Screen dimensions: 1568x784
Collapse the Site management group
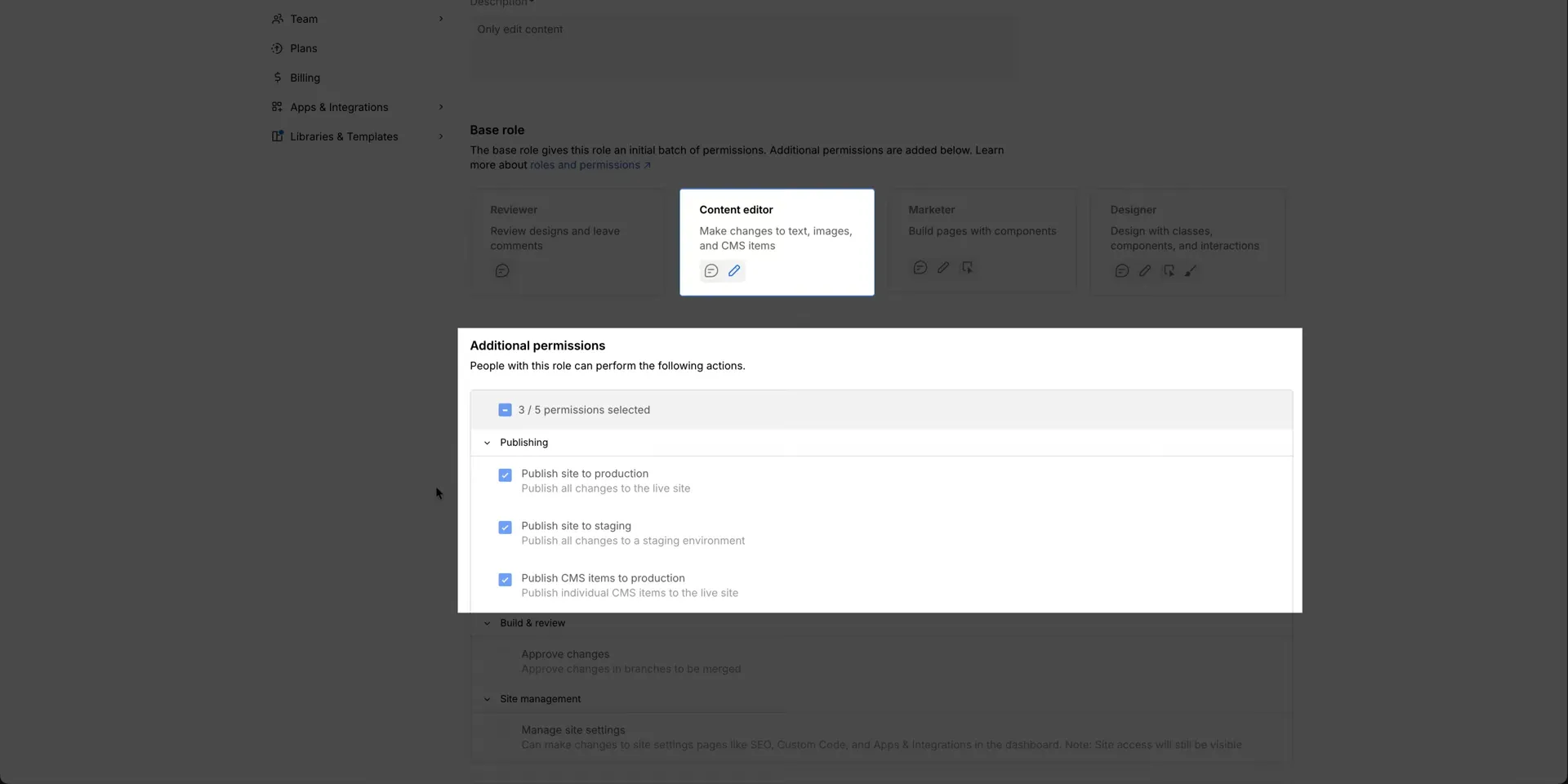tap(488, 699)
